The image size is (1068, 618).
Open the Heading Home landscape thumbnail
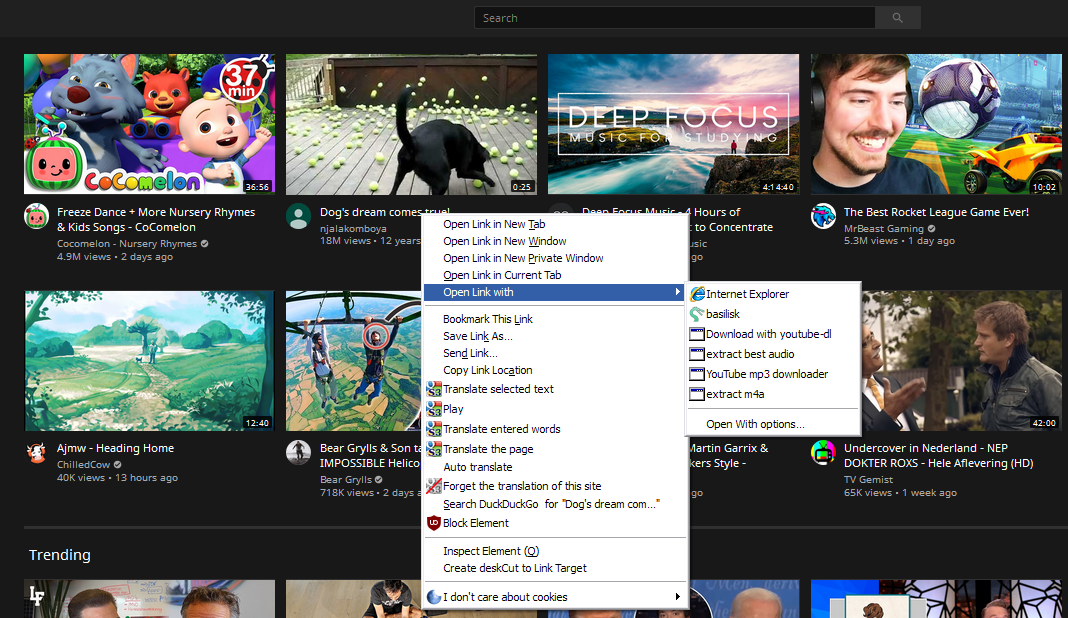[149, 361]
